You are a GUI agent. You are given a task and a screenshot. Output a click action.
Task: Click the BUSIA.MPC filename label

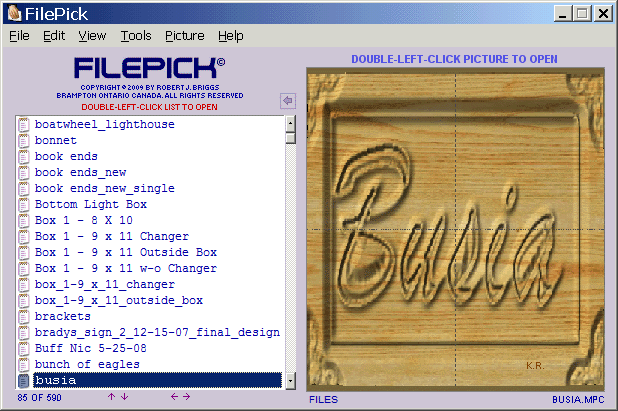(578, 400)
